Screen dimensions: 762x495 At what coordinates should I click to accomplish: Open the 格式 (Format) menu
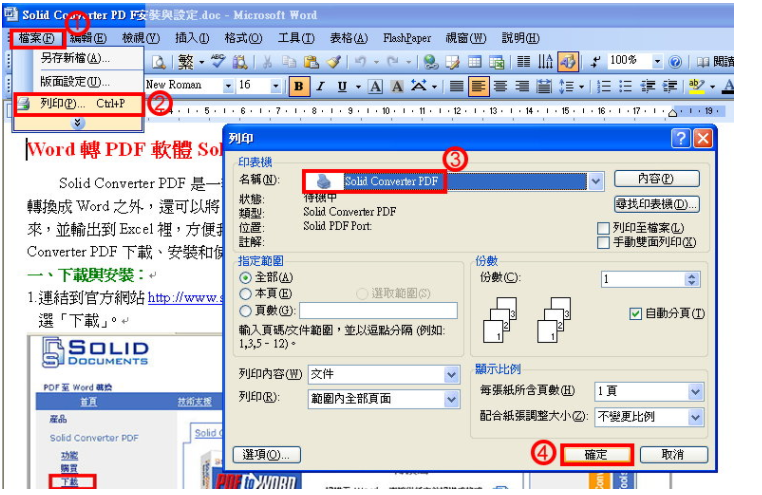(x=243, y=38)
